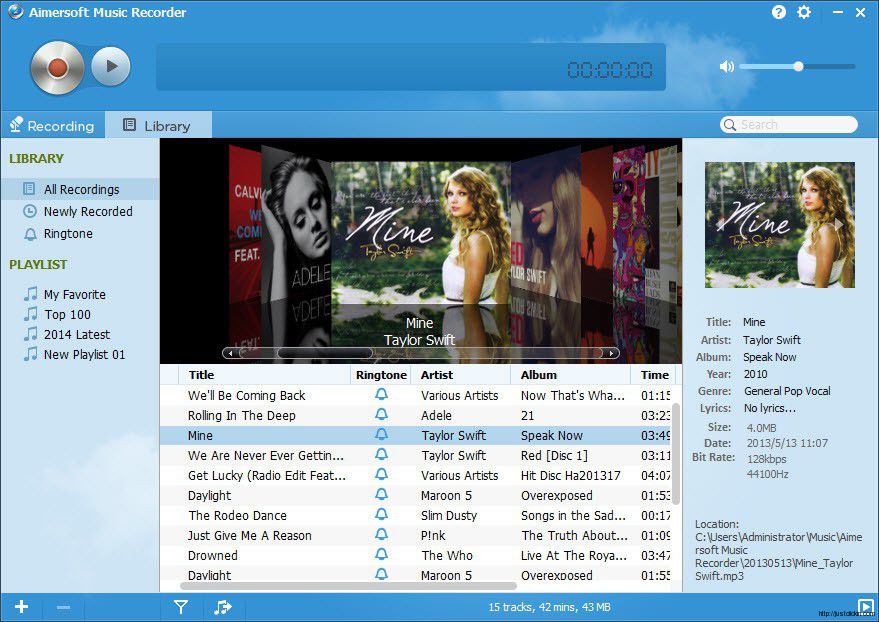
Task: Click the add-to-playlist music note icon
Action: 223,607
